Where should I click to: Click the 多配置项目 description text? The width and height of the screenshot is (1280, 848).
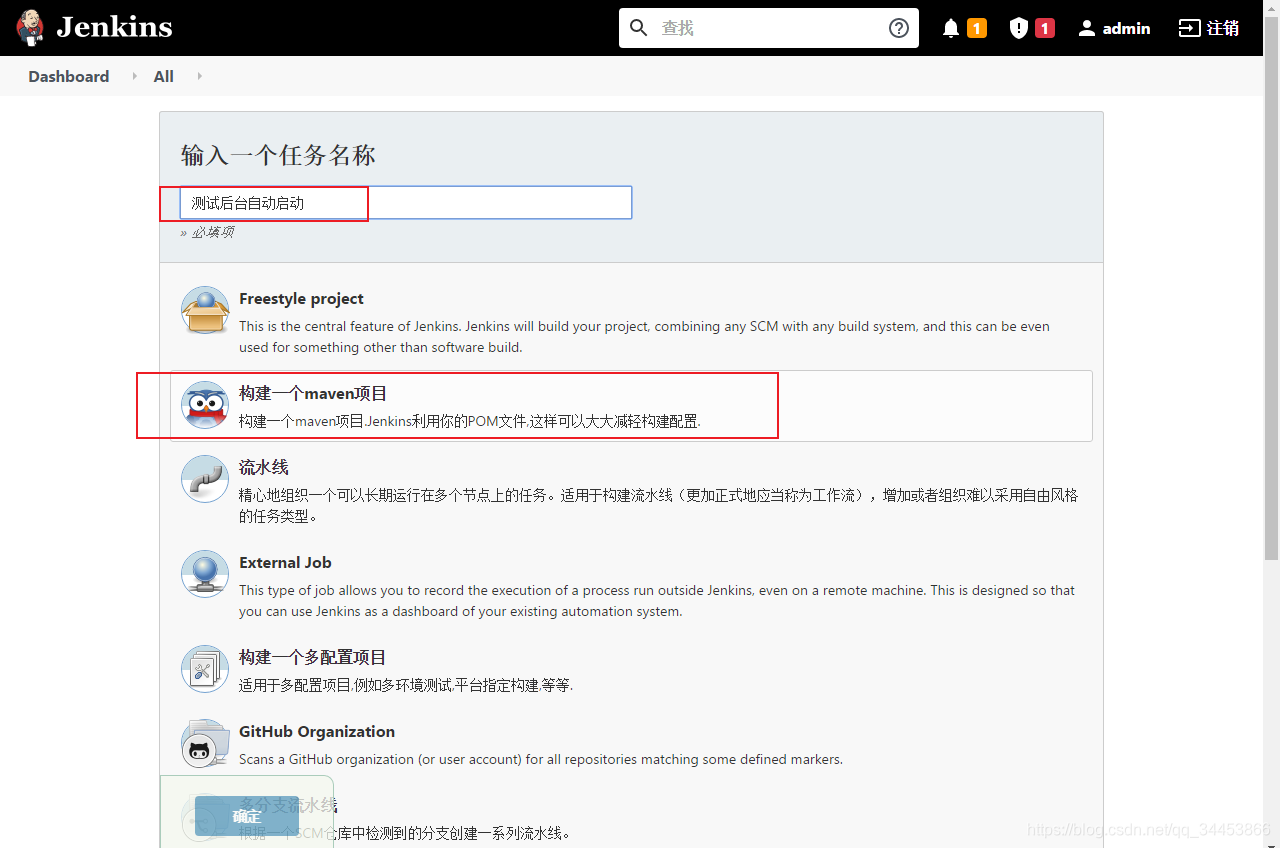406,685
